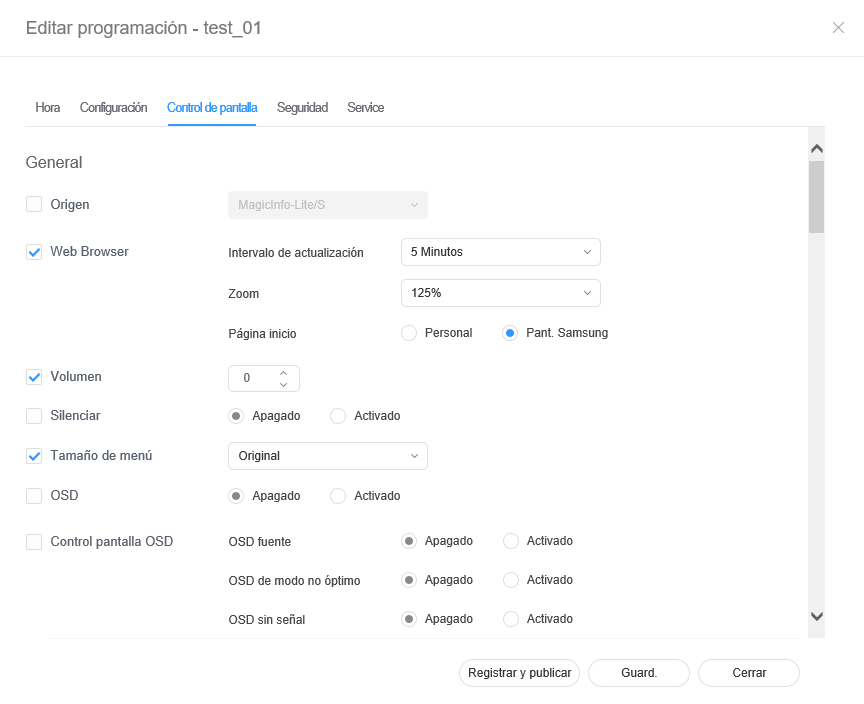Decrease Volumen value with down arrow
864x704 pixels.
[x=284, y=385]
